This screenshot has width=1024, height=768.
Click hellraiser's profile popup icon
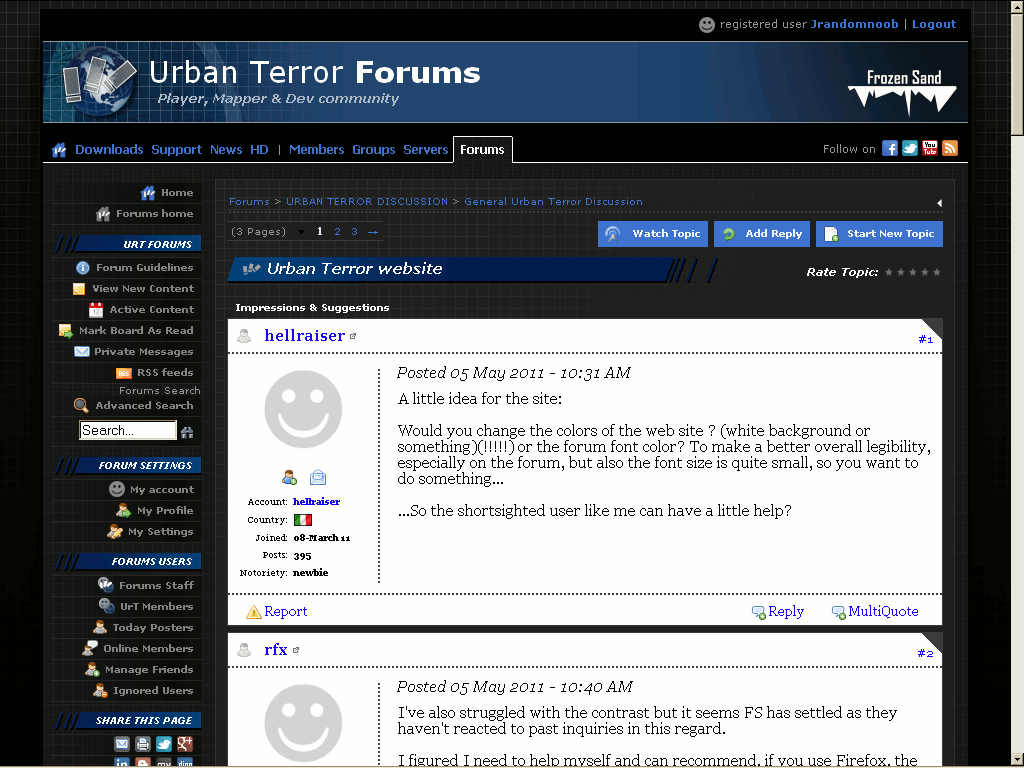click(x=353, y=336)
